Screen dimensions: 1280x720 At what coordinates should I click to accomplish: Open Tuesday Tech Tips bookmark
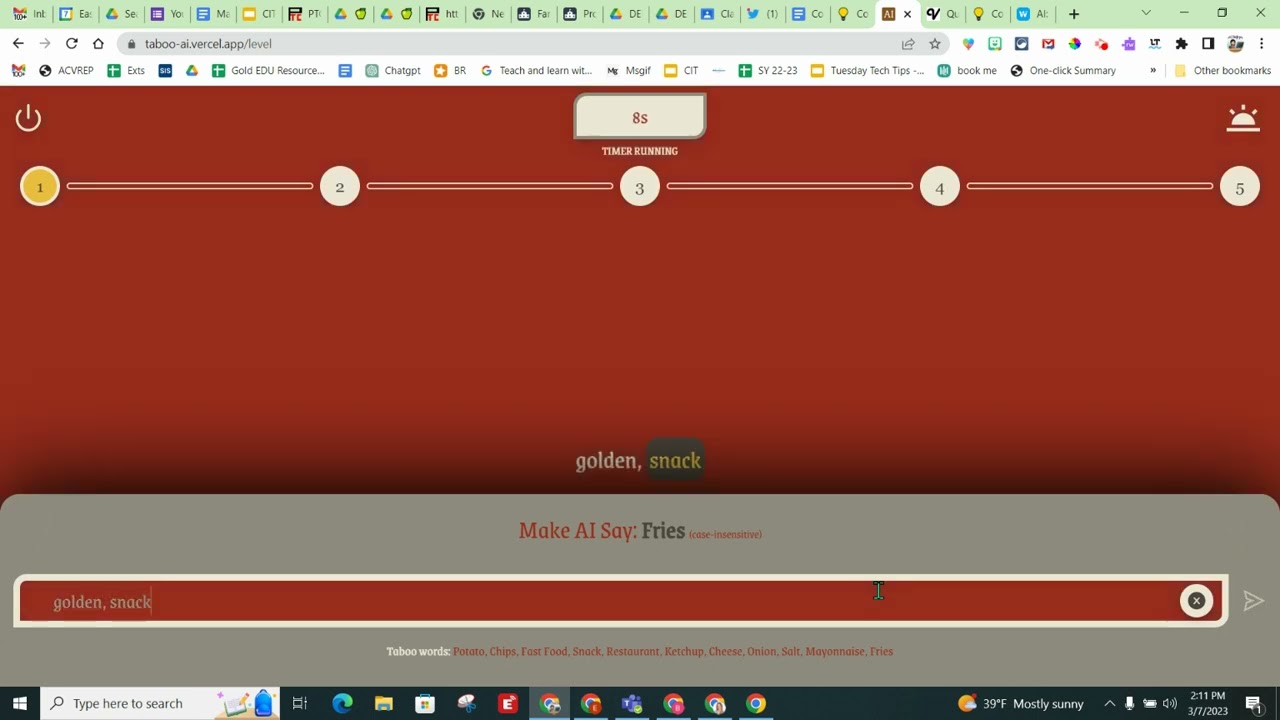tap(868, 71)
